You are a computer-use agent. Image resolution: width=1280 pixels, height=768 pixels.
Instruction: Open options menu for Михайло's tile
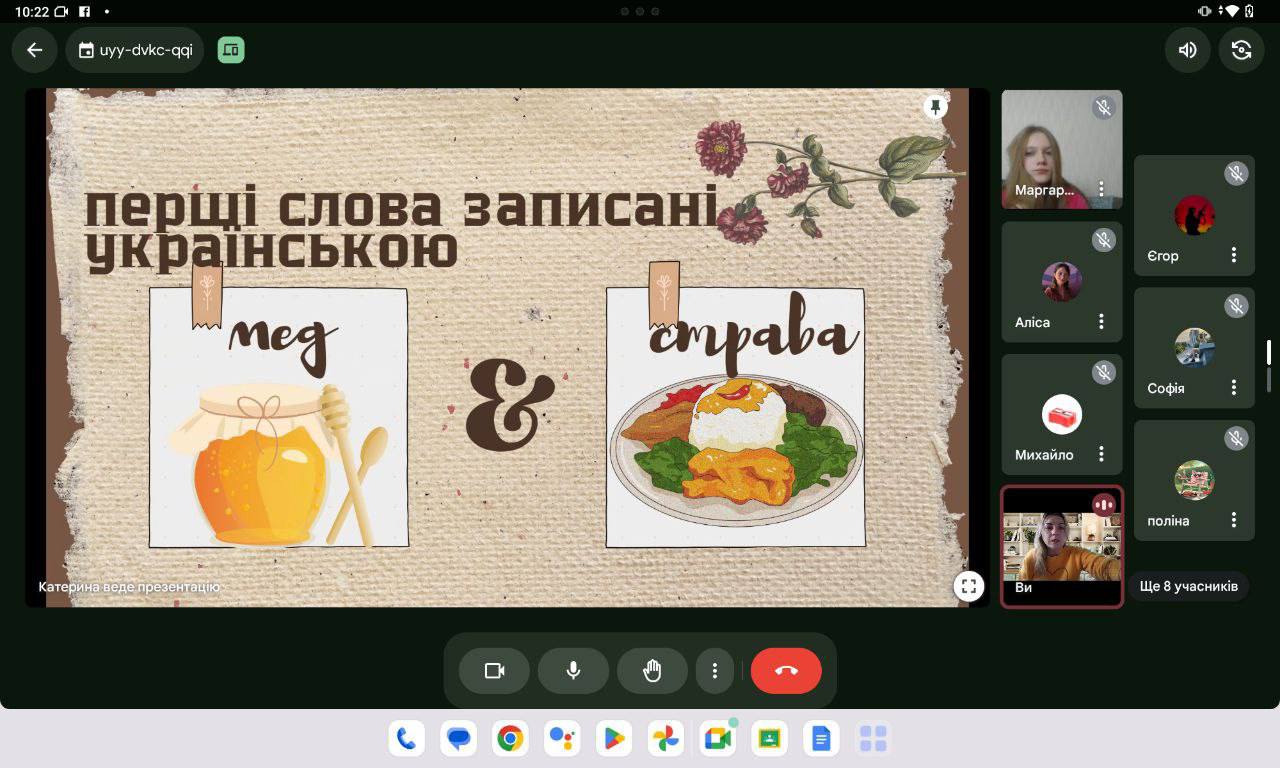click(1101, 455)
